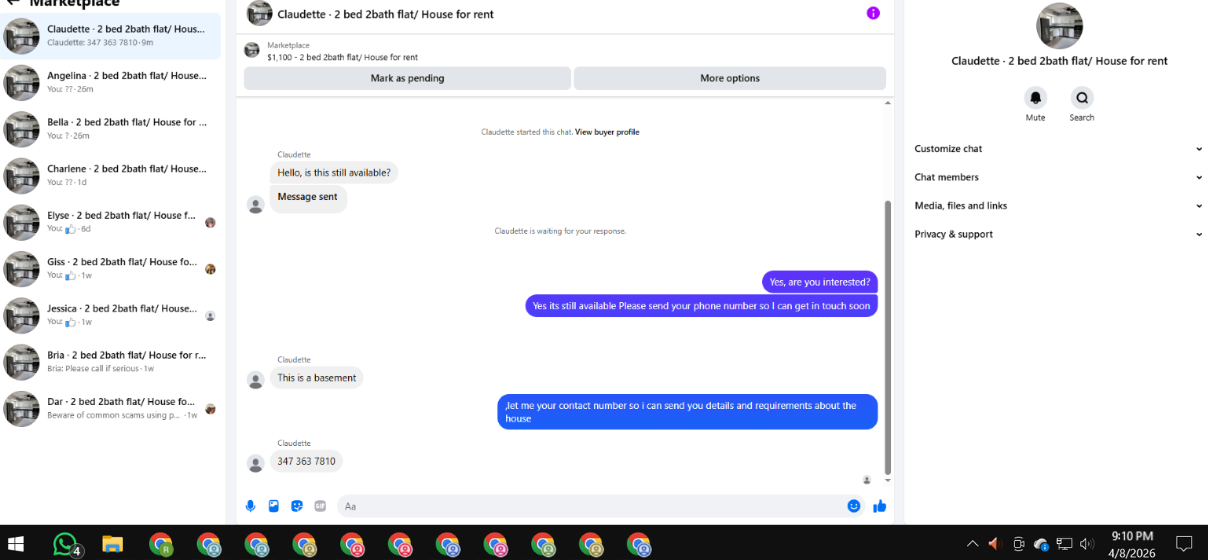Open Search in conversation icon
Screen dimensions: 1208x560
point(1081,98)
